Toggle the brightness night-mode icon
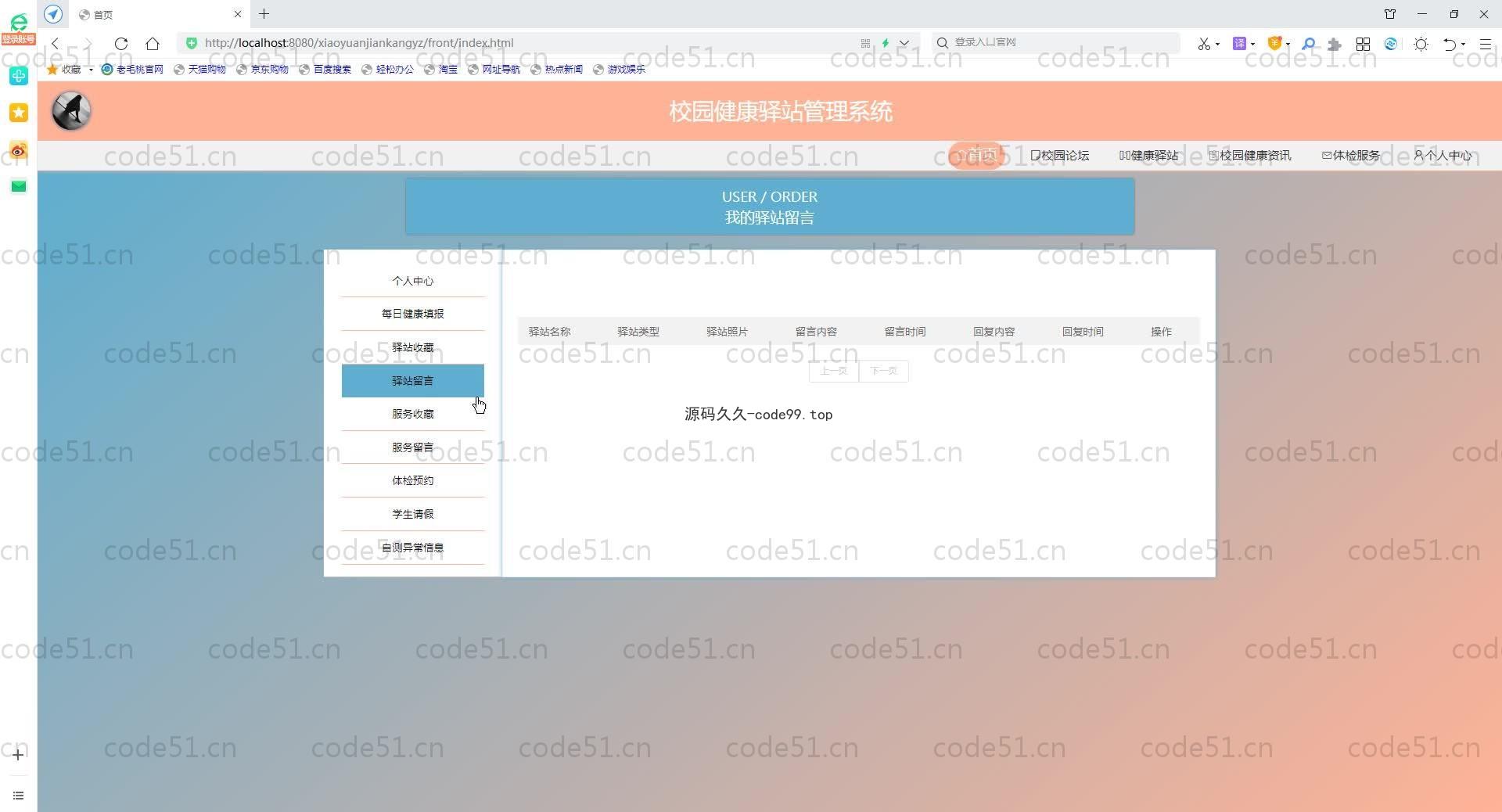1502x812 pixels. click(x=1421, y=44)
